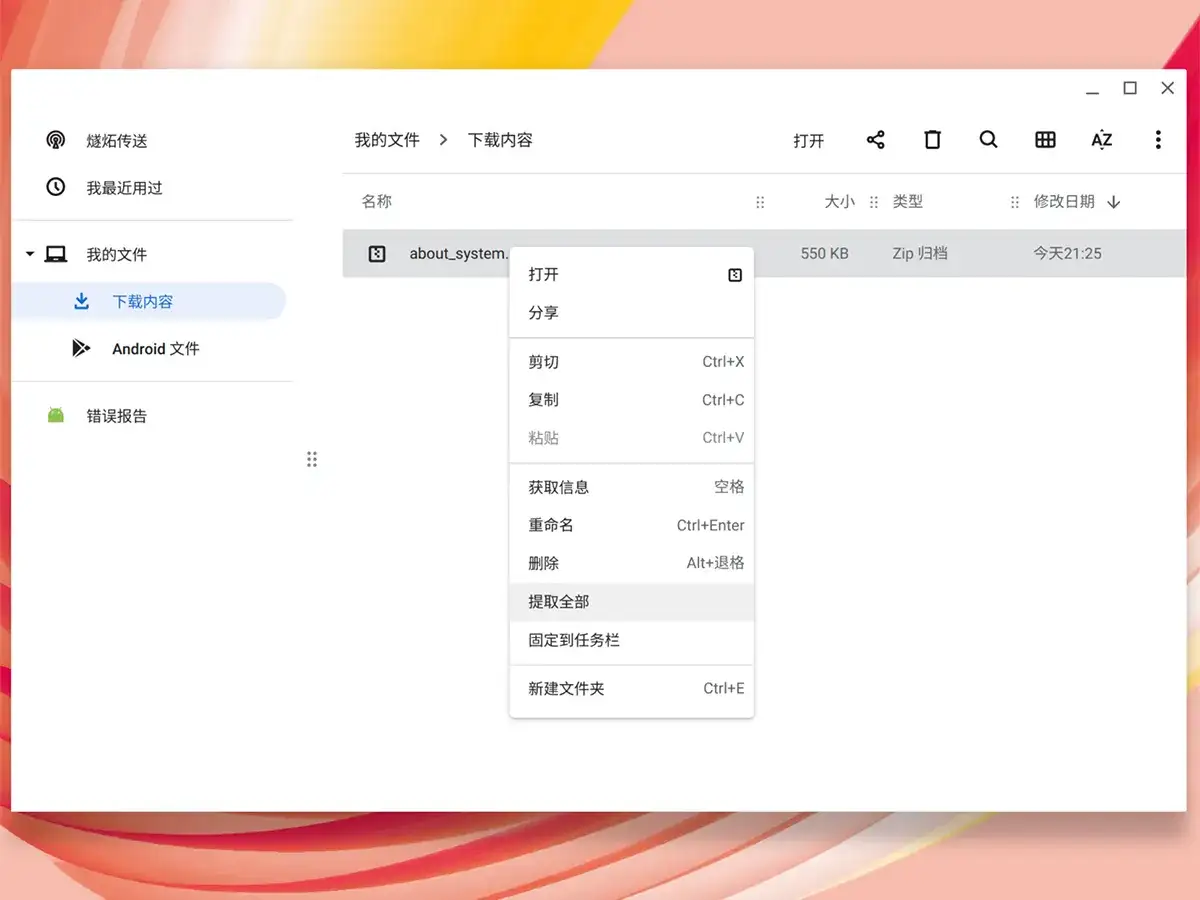This screenshot has width=1200, height=900.
Task: Click the zip icon beside 打开 in context menu
Action: (735, 275)
